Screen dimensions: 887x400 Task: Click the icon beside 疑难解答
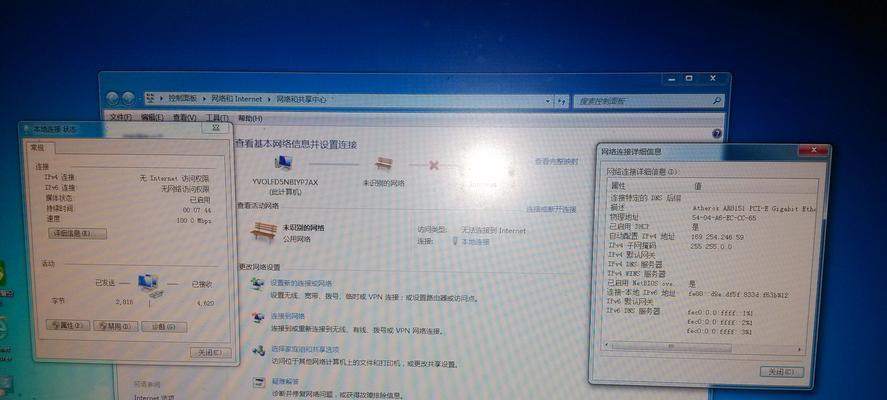pos(259,382)
